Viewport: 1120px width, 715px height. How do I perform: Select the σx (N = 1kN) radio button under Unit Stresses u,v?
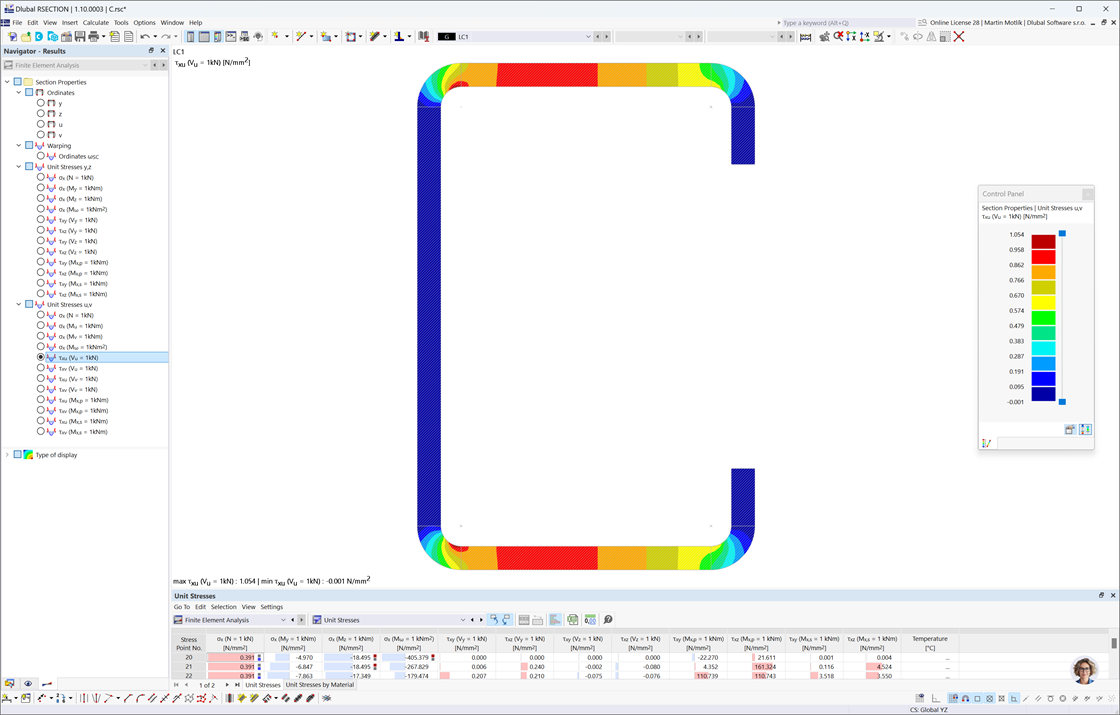point(41,315)
